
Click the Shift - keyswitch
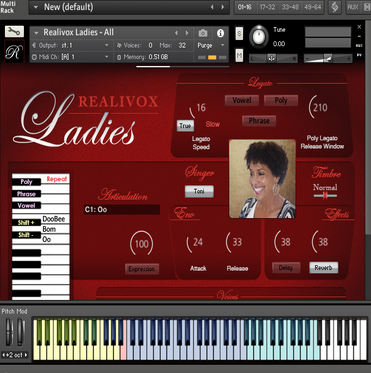point(26,235)
